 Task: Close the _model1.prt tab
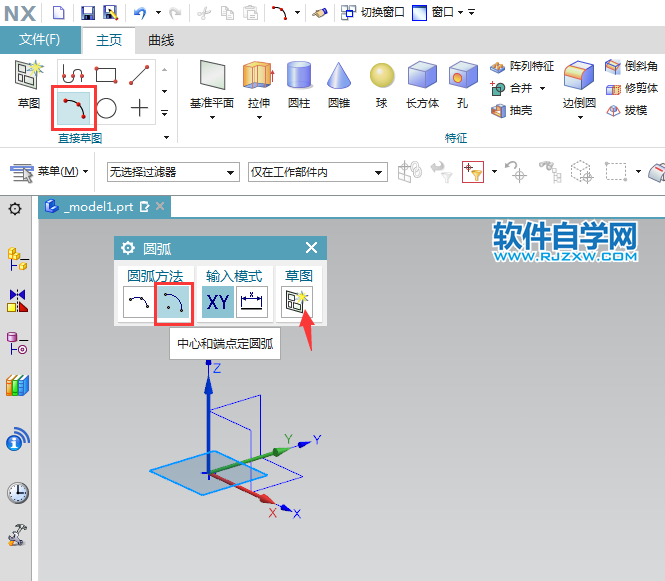(160, 207)
